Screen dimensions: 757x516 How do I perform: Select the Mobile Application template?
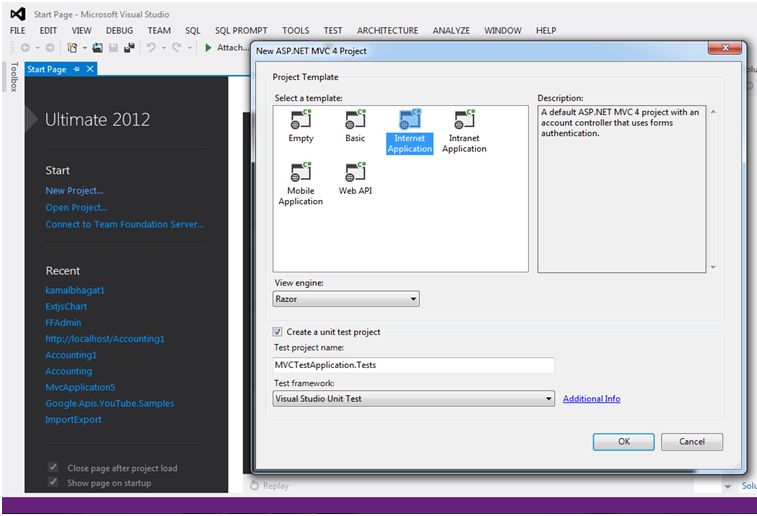click(300, 184)
